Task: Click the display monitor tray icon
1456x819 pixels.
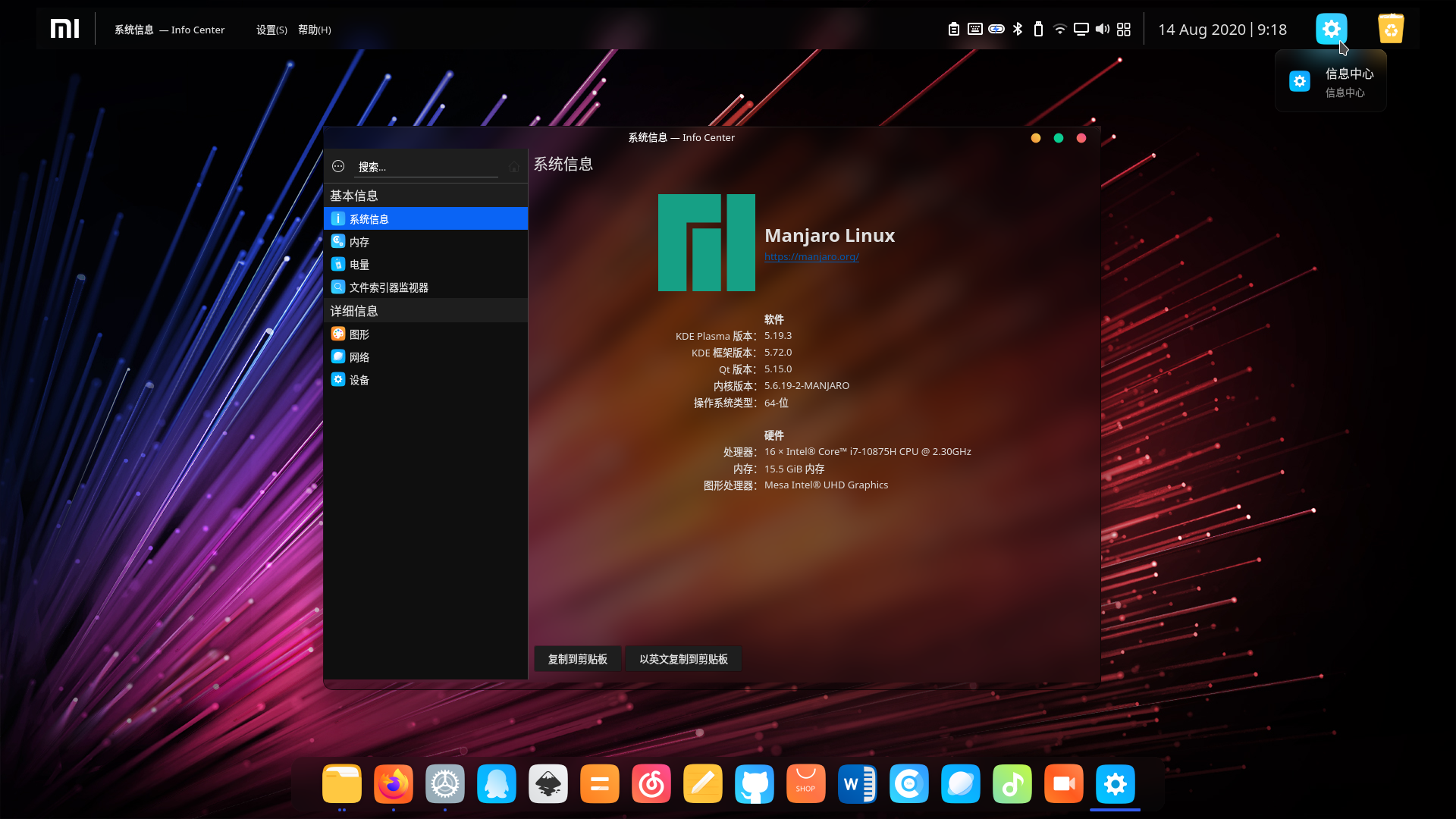Action: 1081,29
